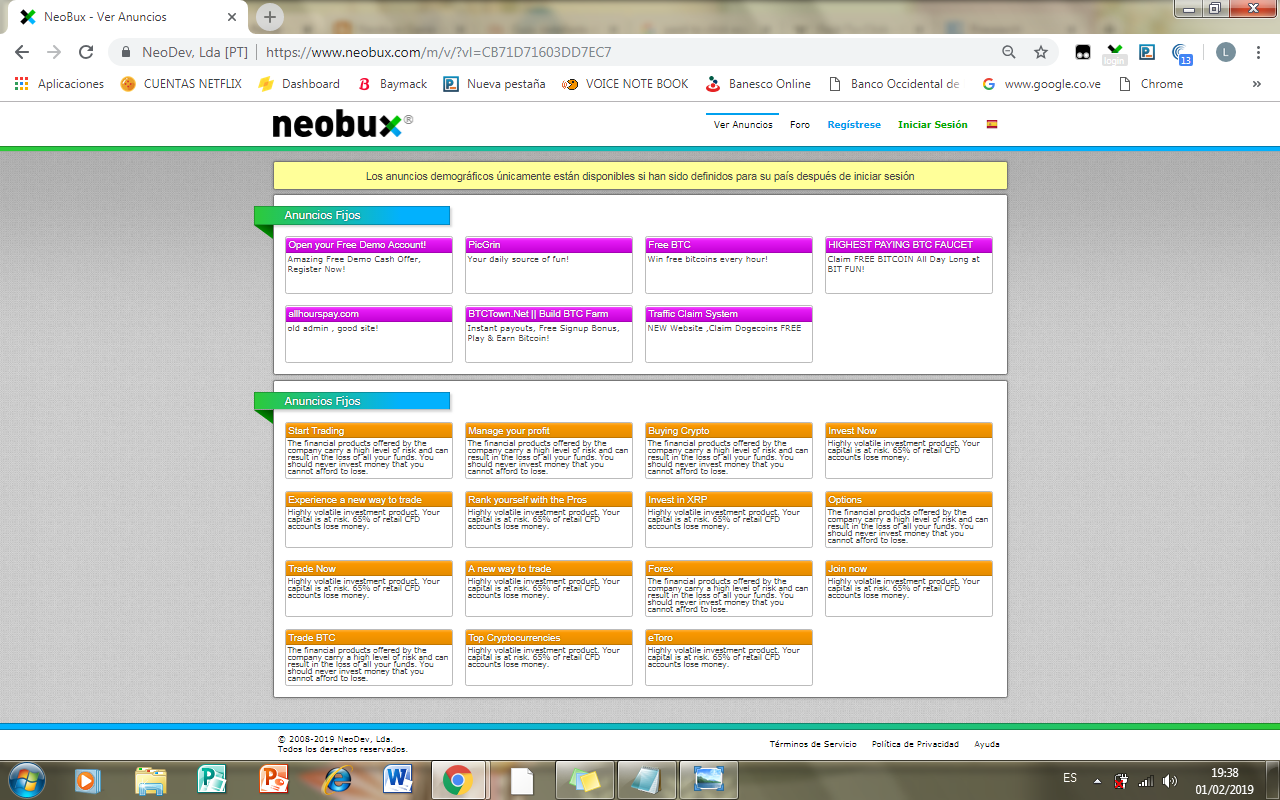This screenshot has width=1280, height=800.
Task: Open the volume control in system tray
Action: [x=1170, y=780]
